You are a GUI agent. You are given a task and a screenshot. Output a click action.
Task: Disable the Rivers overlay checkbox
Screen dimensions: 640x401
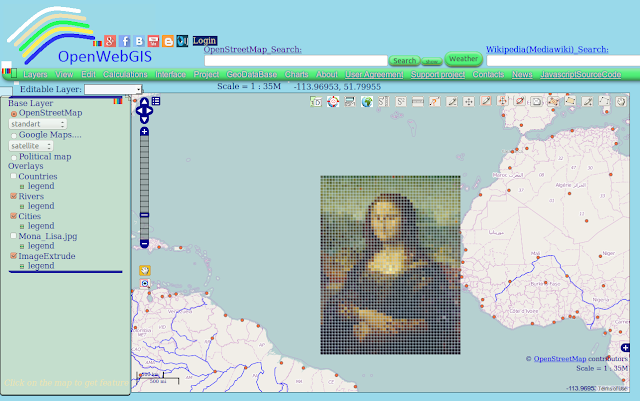(13, 196)
